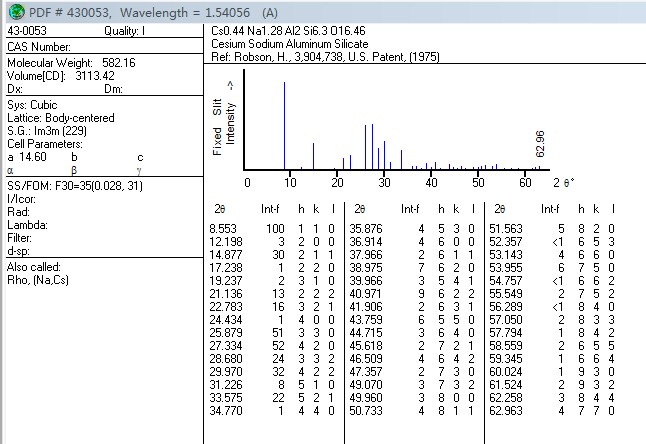Image resolution: width=646 pixels, height=444 pixels.
Task: Click 2θ value 47.357
Action: click(x=366, y=372)
